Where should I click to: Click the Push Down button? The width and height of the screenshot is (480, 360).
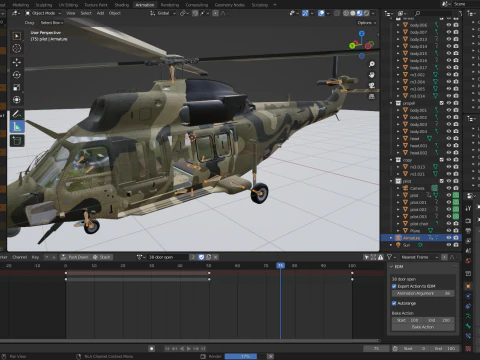click(x=75, y=257)
